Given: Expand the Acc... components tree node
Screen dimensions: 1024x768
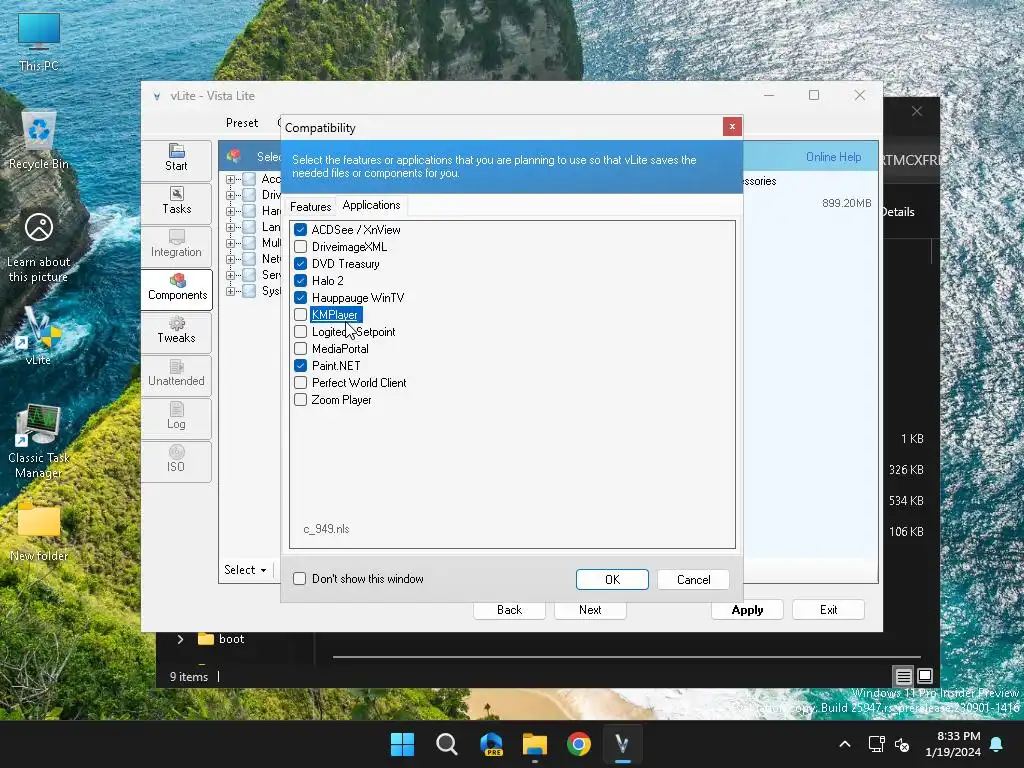Looking at the screenshot, I should pos(230,179).
